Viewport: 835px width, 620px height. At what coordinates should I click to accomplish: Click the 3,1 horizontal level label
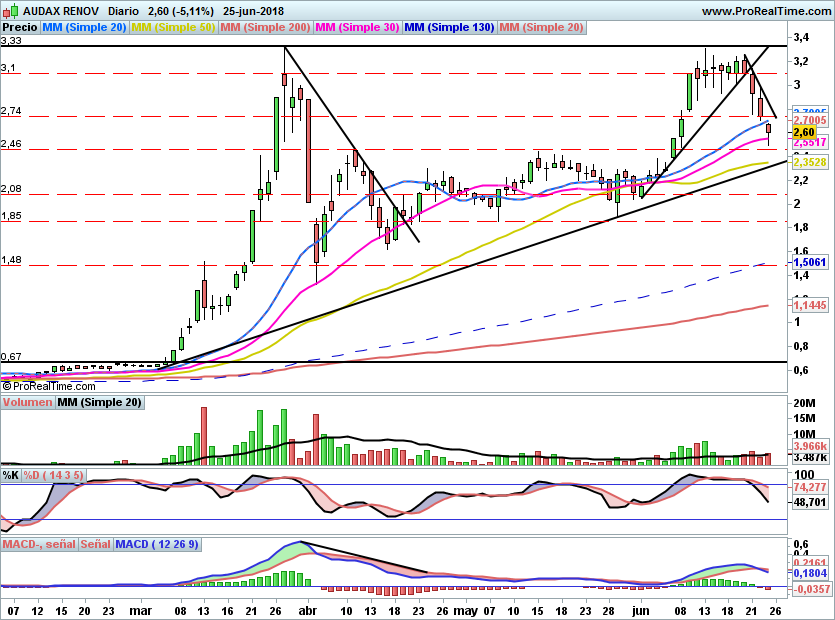[8, 68]
